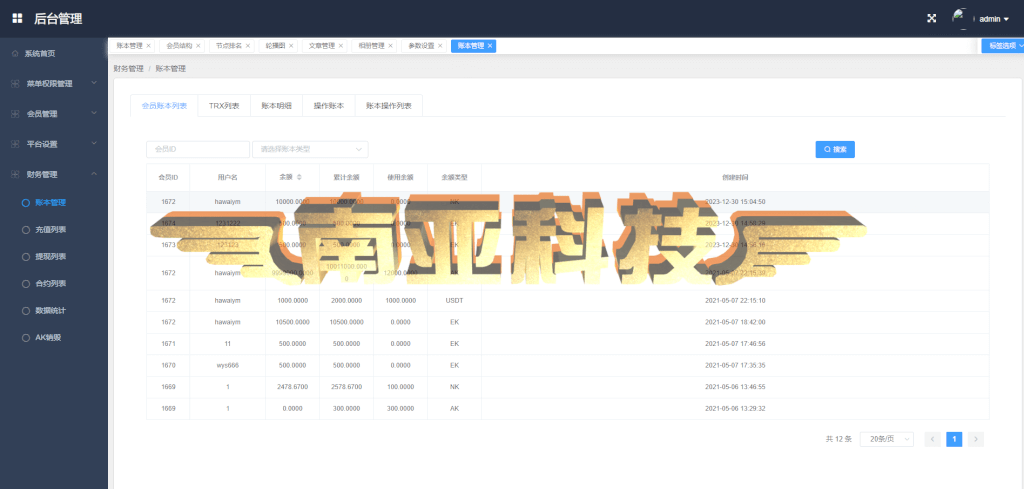Click the blue 搜索 search button
1024x489 pixels.
pos(835,150)
